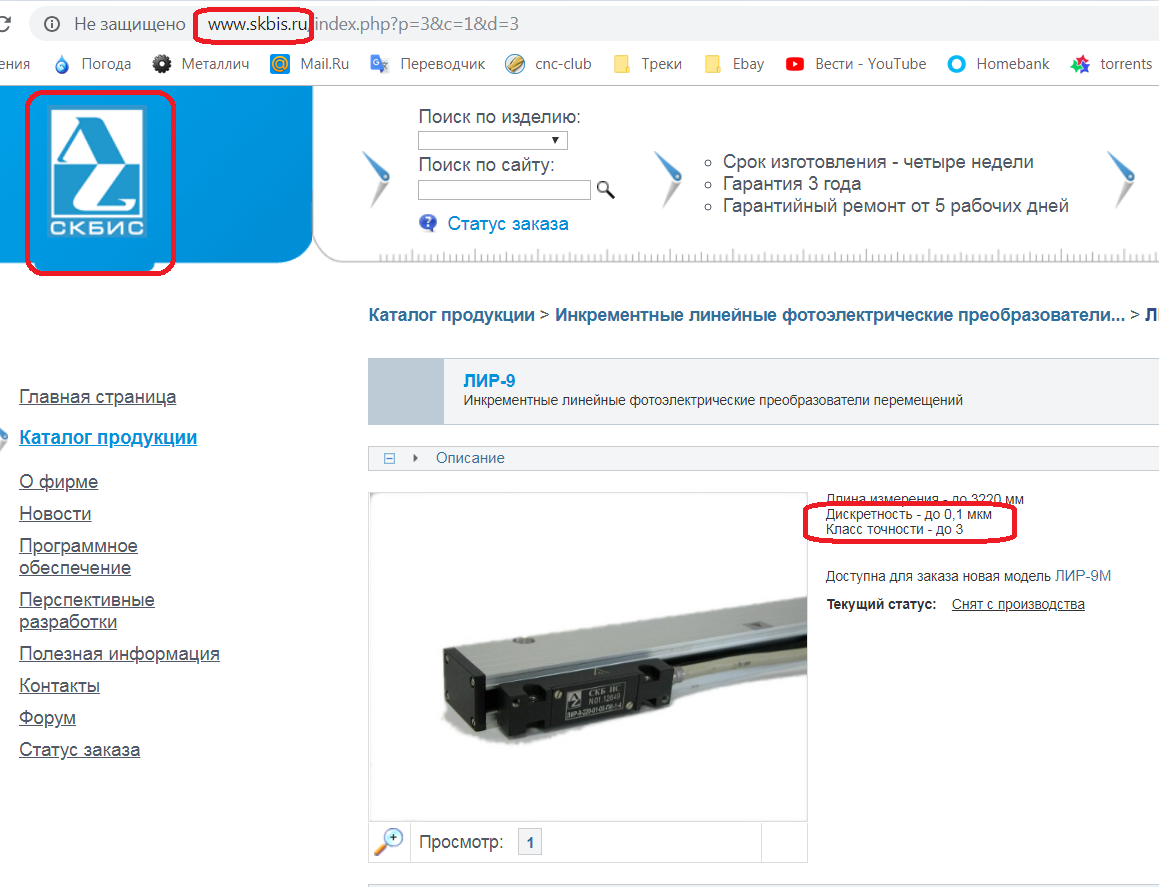This screenshot has height=887, width=1159.
Task: Open О фирме in sidebar
Action: [58, 482]
